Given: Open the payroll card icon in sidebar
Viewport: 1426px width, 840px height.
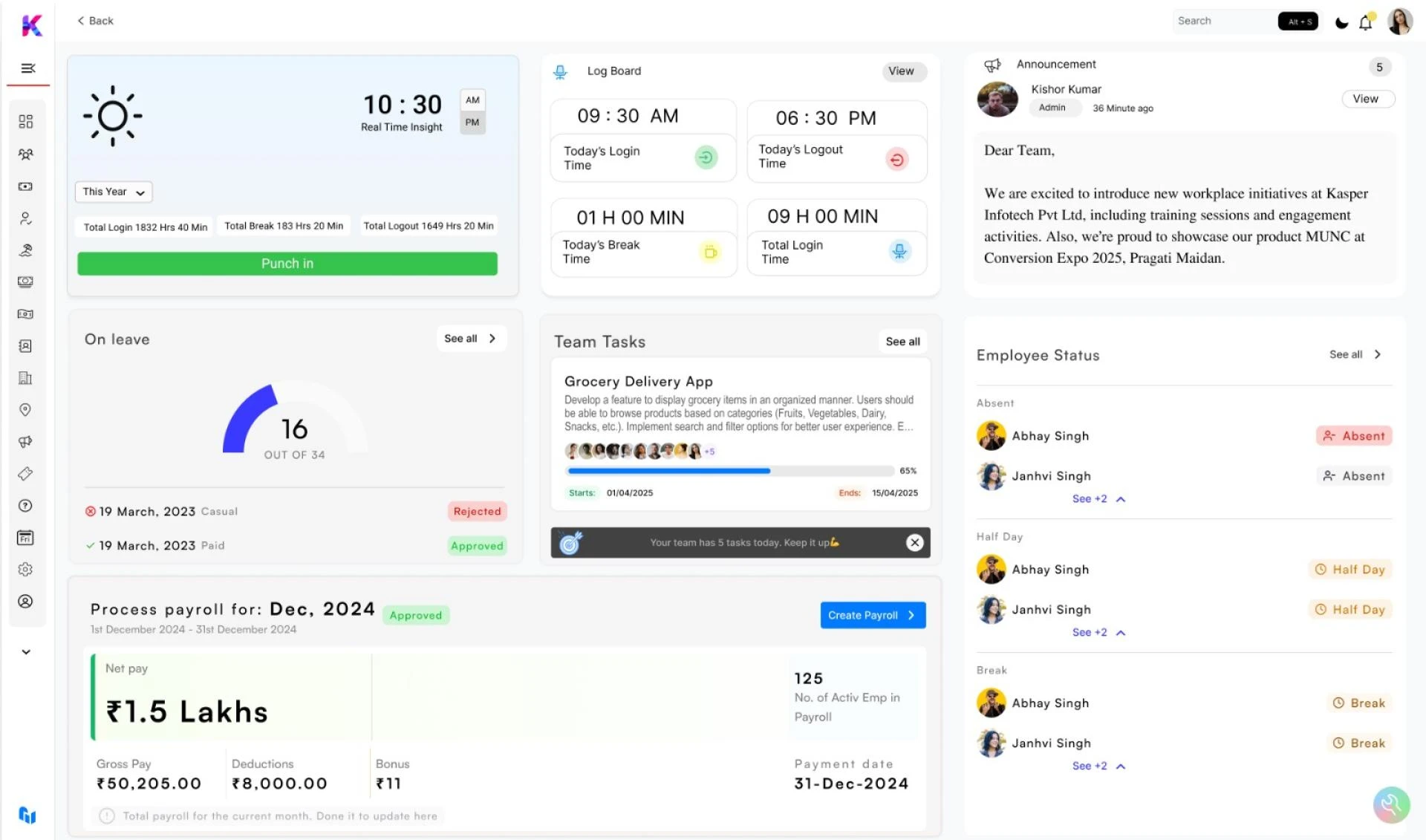Looking at the screenshot, I should (x=26, y=186).
